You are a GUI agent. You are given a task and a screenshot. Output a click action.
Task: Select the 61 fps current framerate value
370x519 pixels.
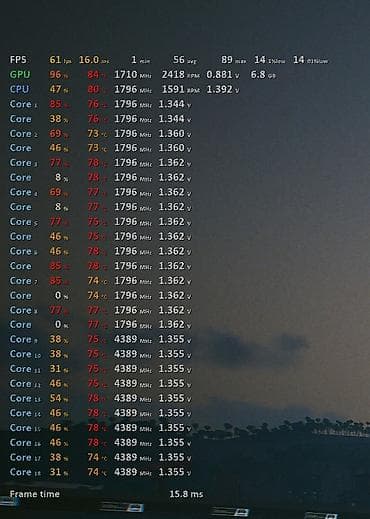point(60,60)
